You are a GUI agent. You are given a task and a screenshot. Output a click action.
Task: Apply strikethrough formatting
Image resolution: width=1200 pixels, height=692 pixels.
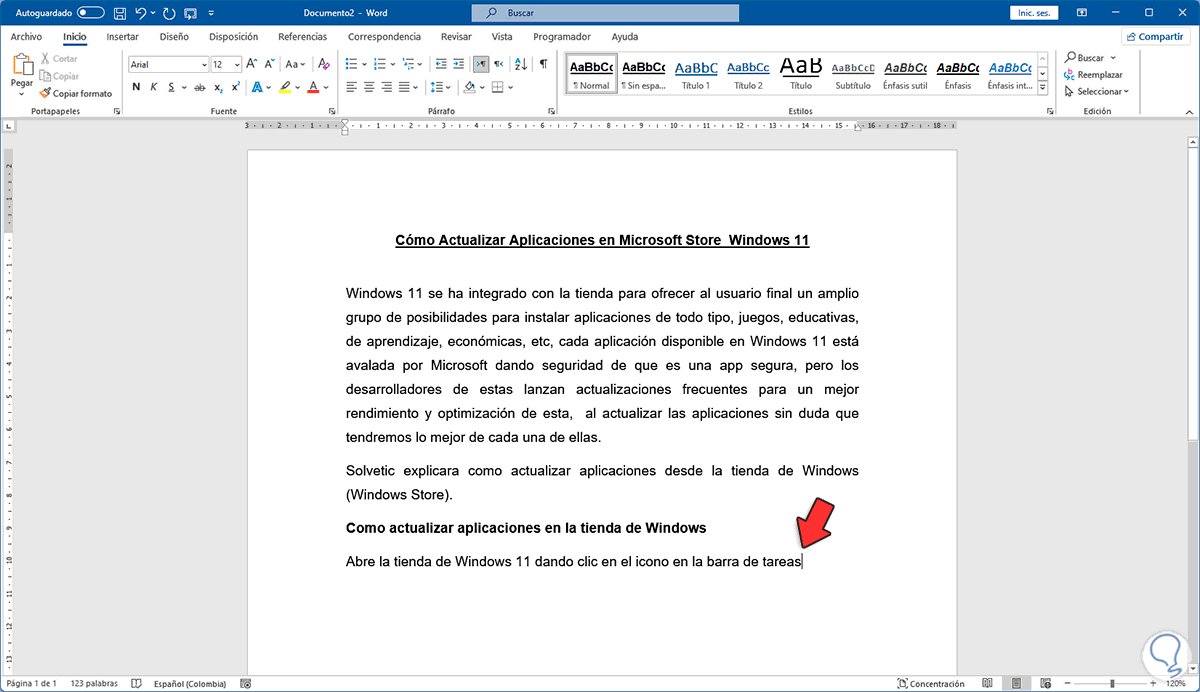tap(200, 87)
